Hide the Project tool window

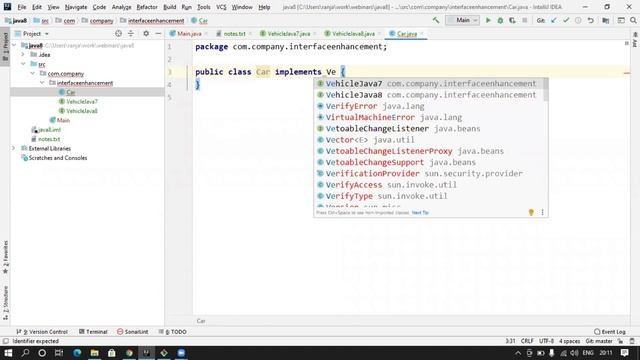tap(158, 33)
